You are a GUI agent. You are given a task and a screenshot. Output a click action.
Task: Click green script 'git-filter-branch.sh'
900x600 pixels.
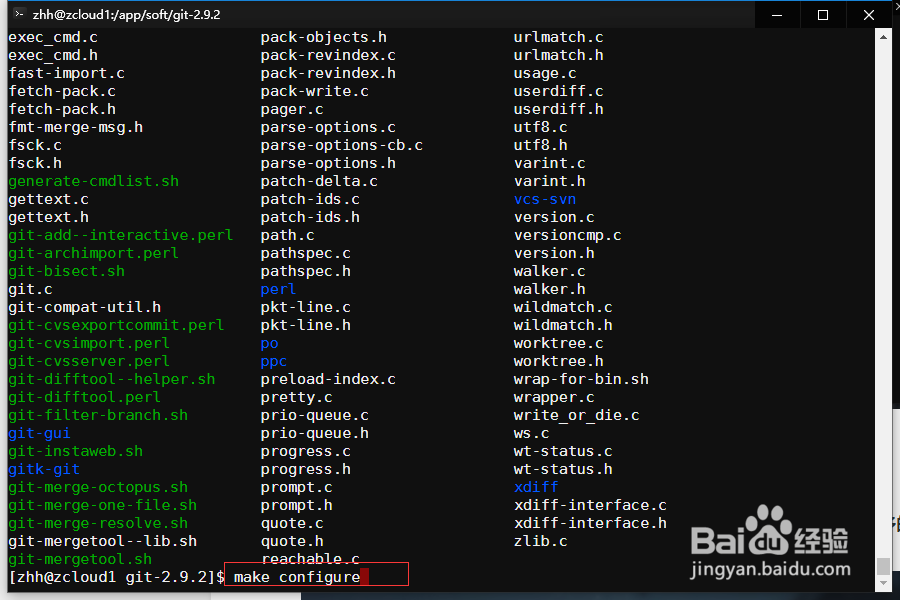[x=98, y=416]
